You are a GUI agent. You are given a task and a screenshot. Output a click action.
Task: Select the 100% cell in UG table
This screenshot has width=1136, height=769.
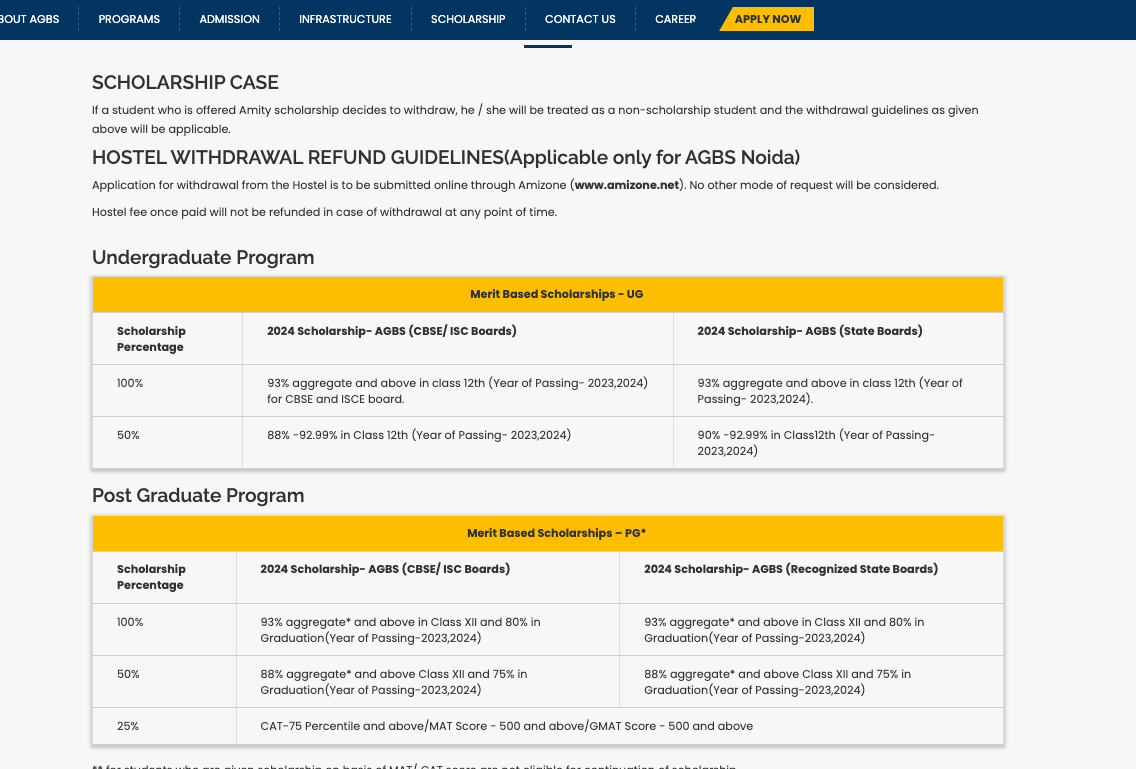[130, 383]
